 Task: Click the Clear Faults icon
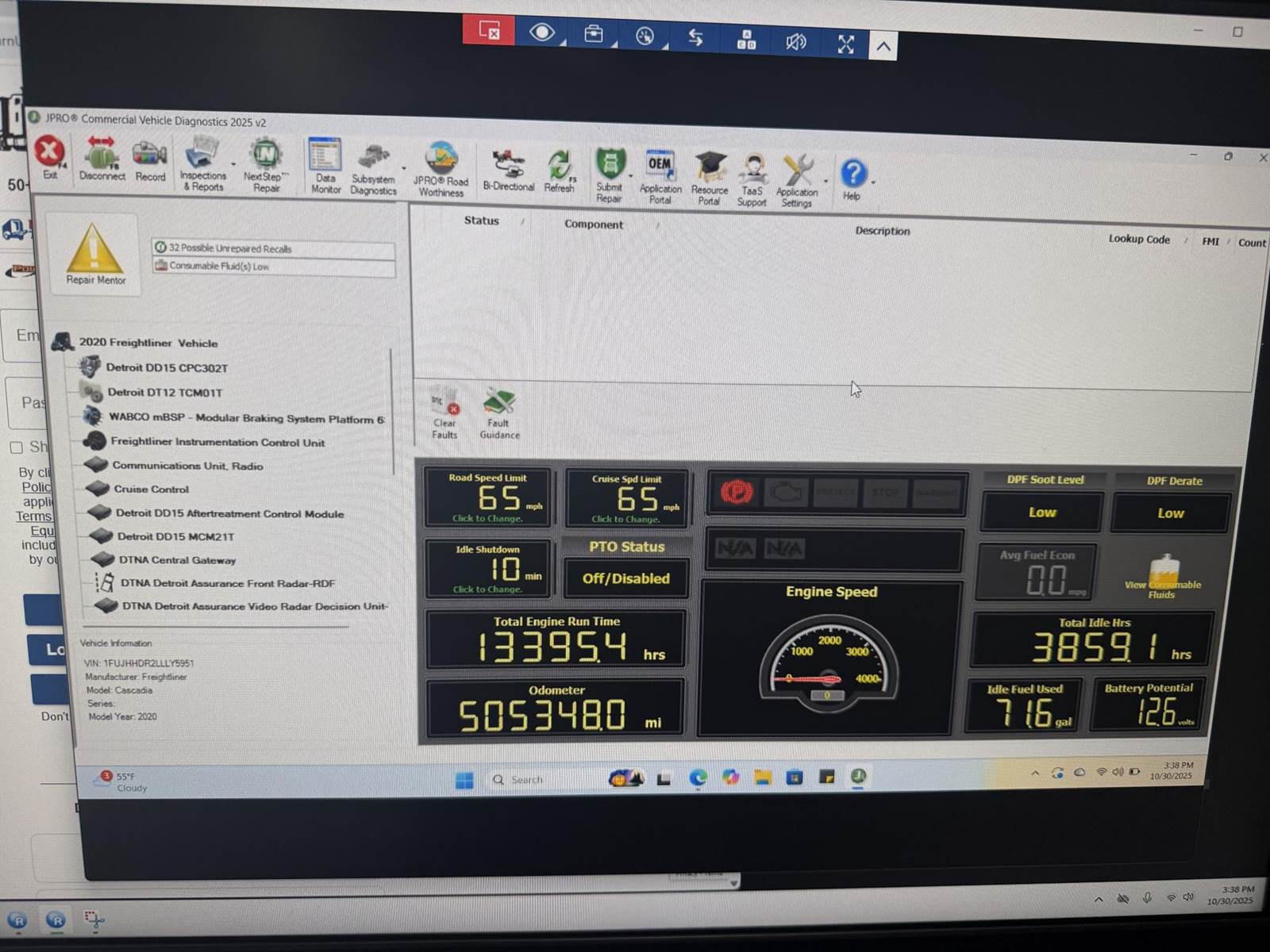(x=444, y=412)
